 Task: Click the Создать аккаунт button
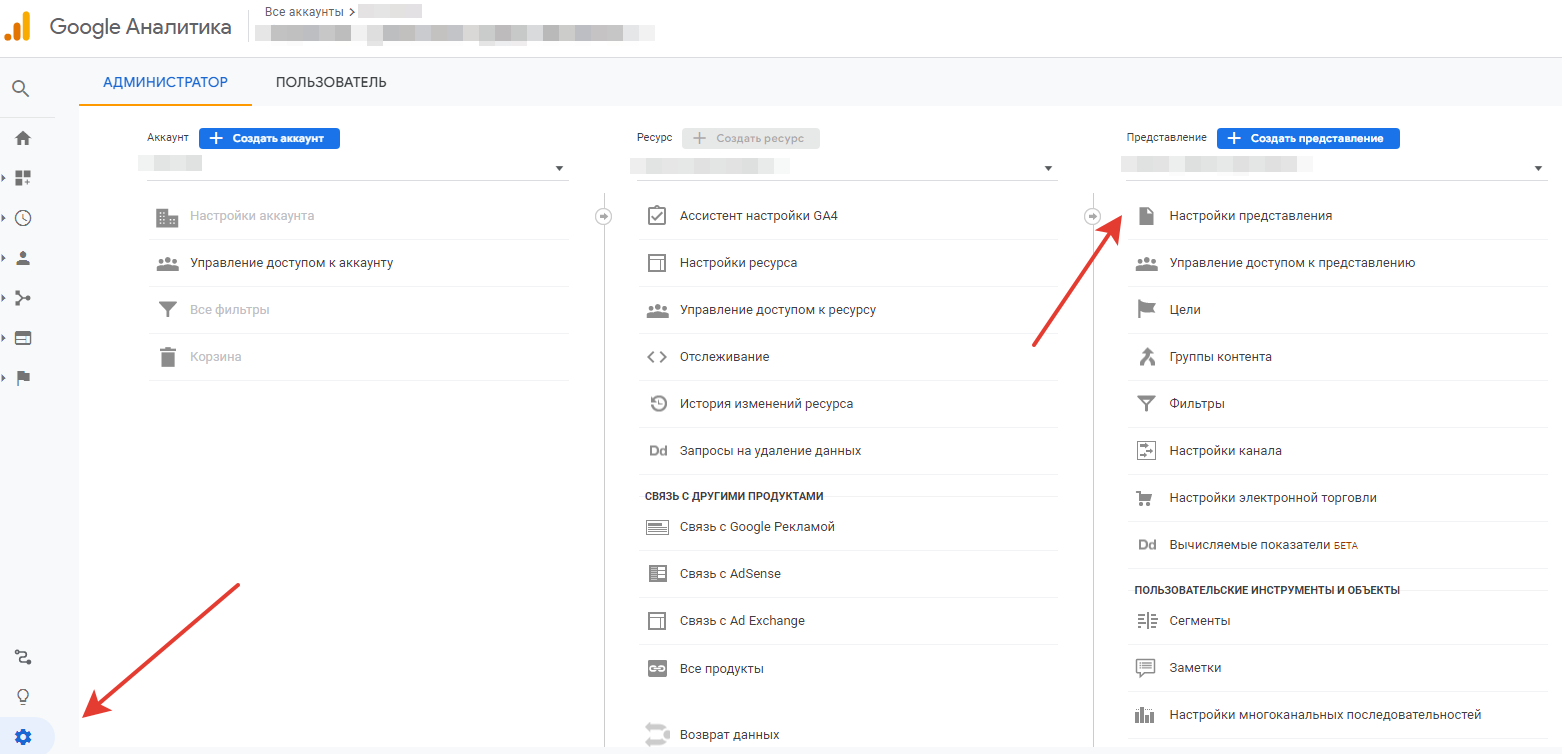[269, 138]
